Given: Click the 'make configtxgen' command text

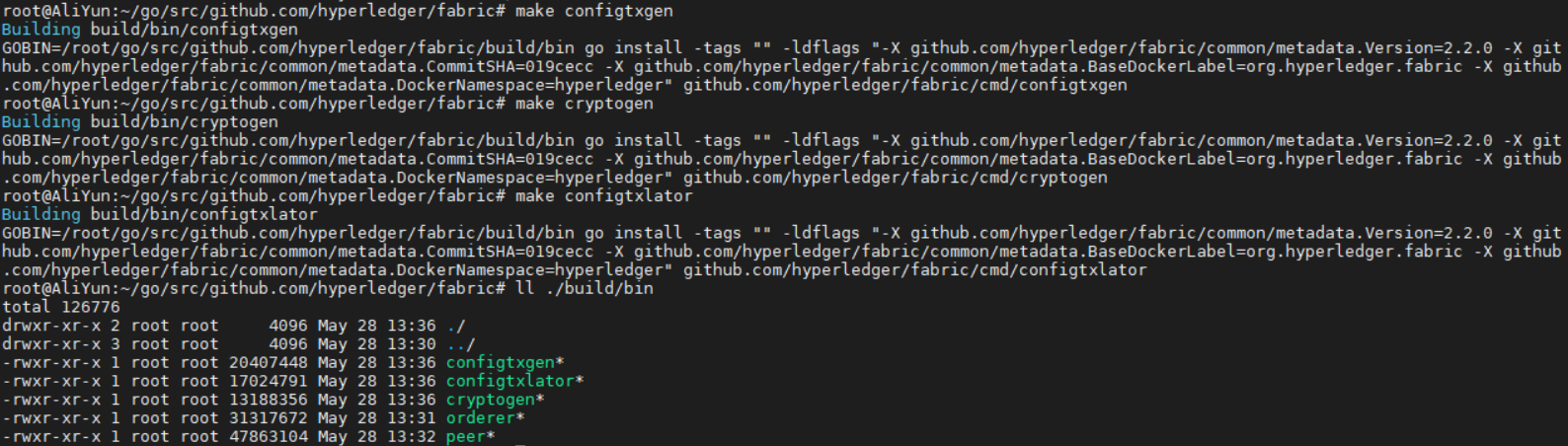Looking at the screenshot, I should (593, 11).
